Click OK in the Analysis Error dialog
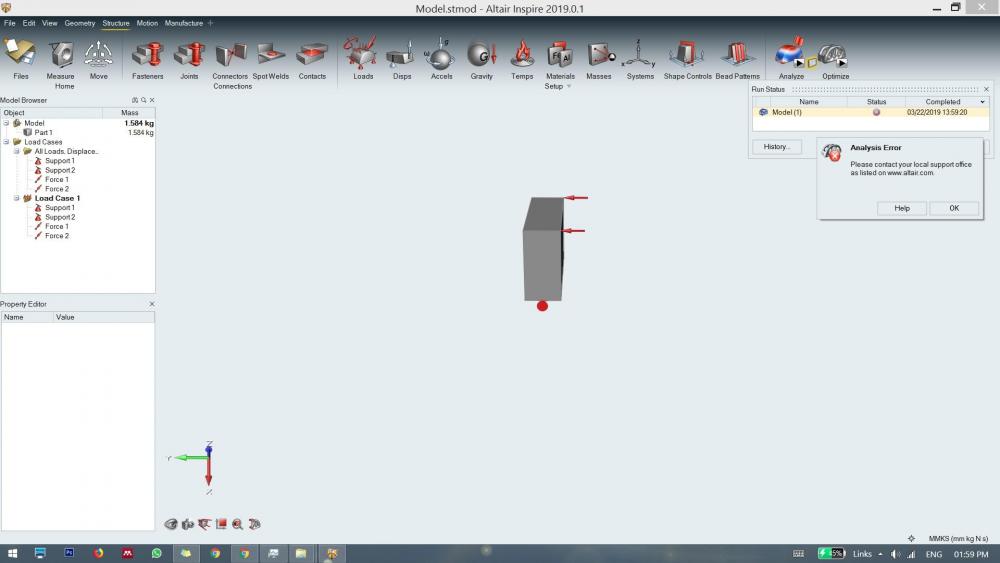The height and width of the screenshot is (563, 1000). (x=954, y=208)
